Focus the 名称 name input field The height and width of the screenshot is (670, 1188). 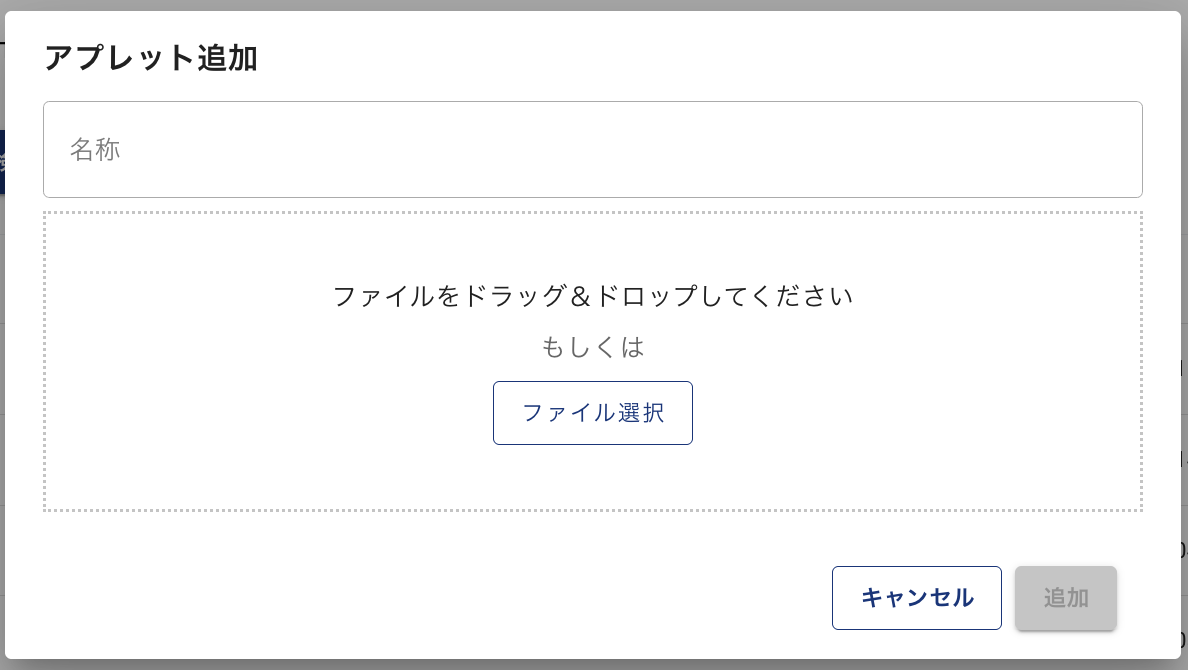click(592, 149)
